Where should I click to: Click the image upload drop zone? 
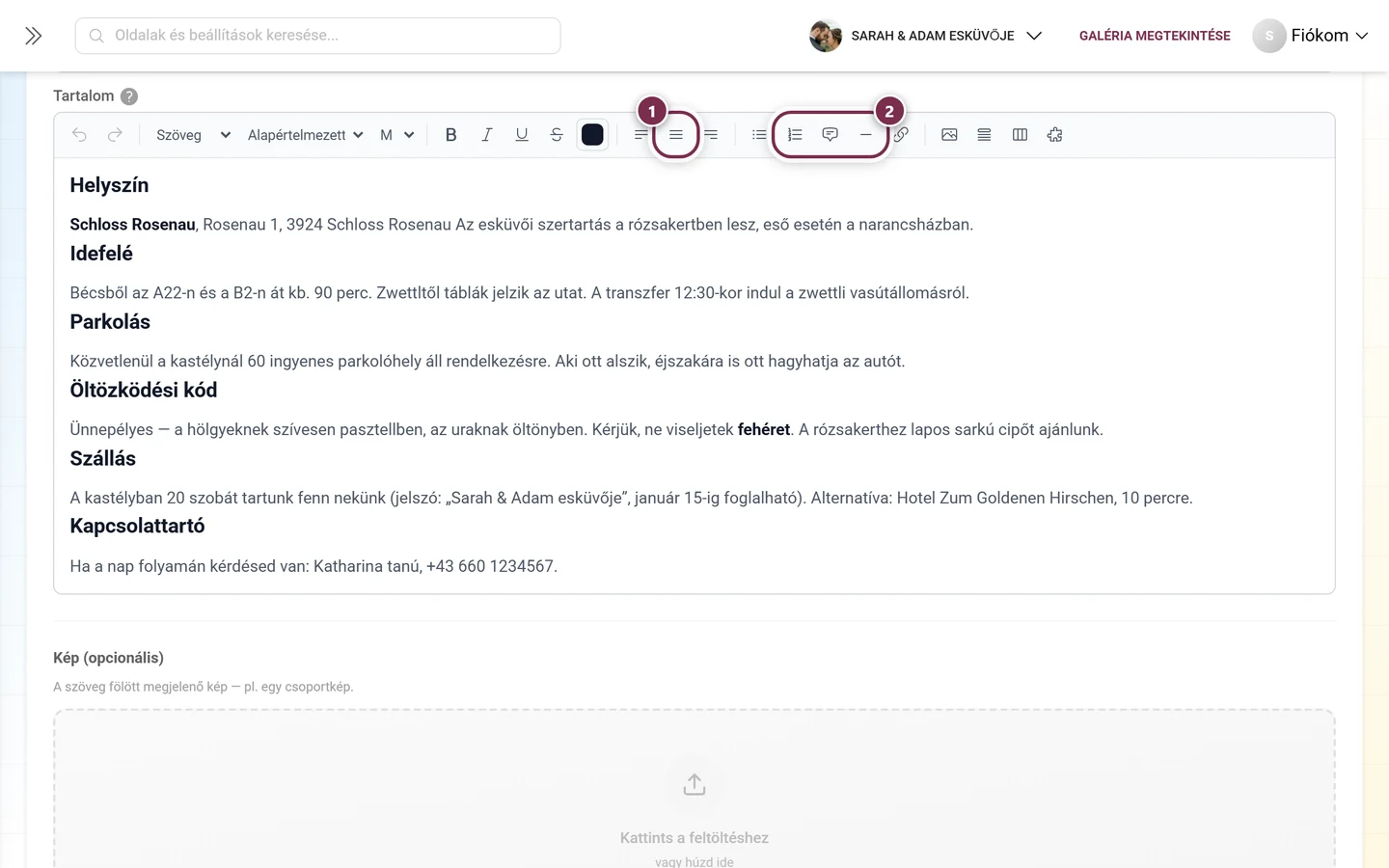coord(694,789)
